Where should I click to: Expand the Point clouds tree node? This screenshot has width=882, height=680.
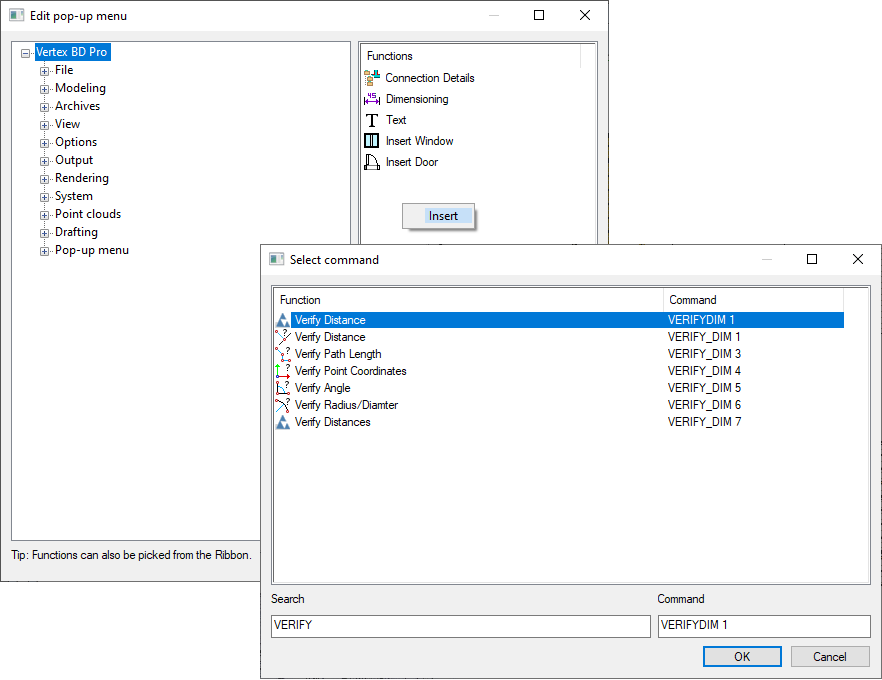coord(45,215)
